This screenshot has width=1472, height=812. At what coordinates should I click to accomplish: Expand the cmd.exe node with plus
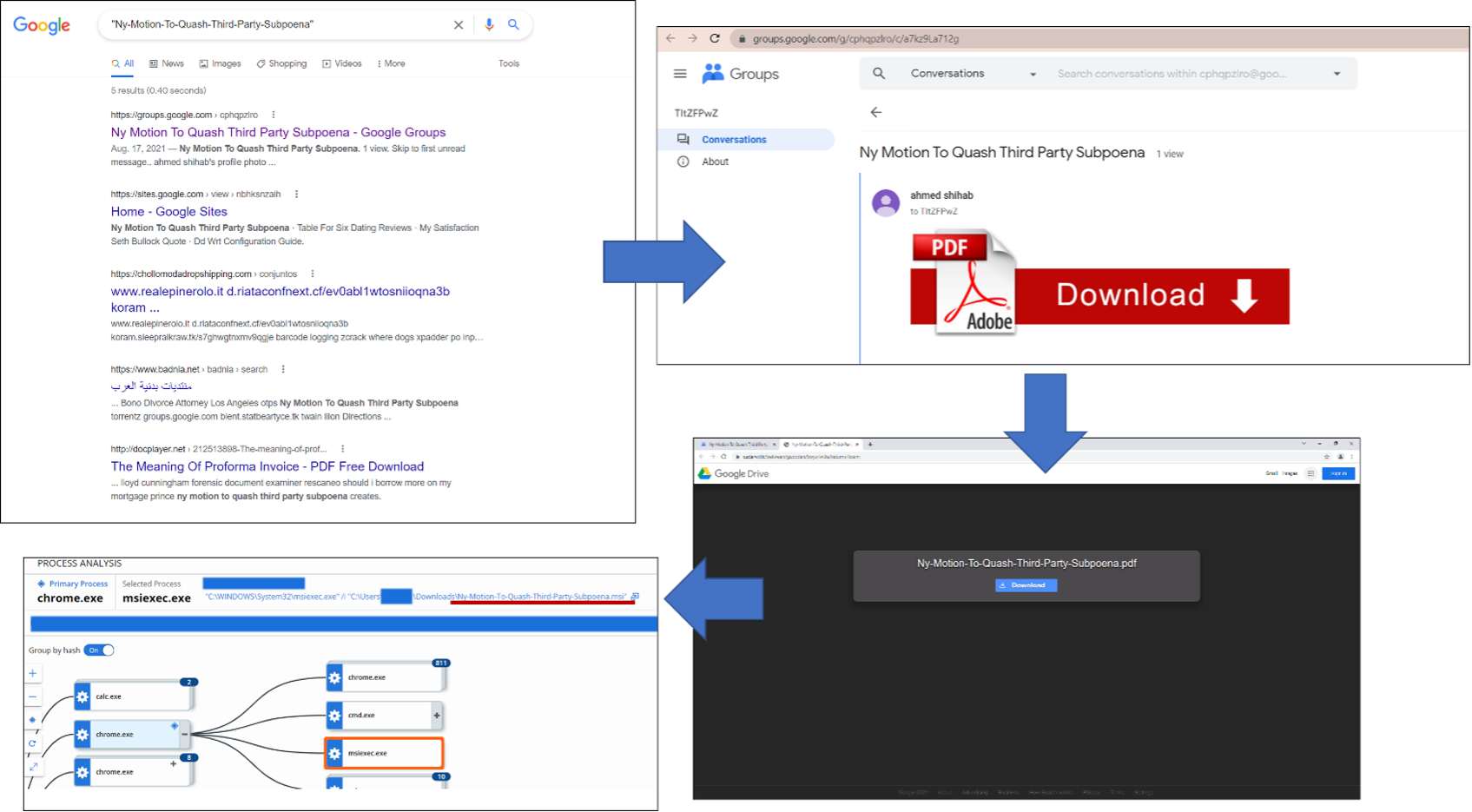437,716
